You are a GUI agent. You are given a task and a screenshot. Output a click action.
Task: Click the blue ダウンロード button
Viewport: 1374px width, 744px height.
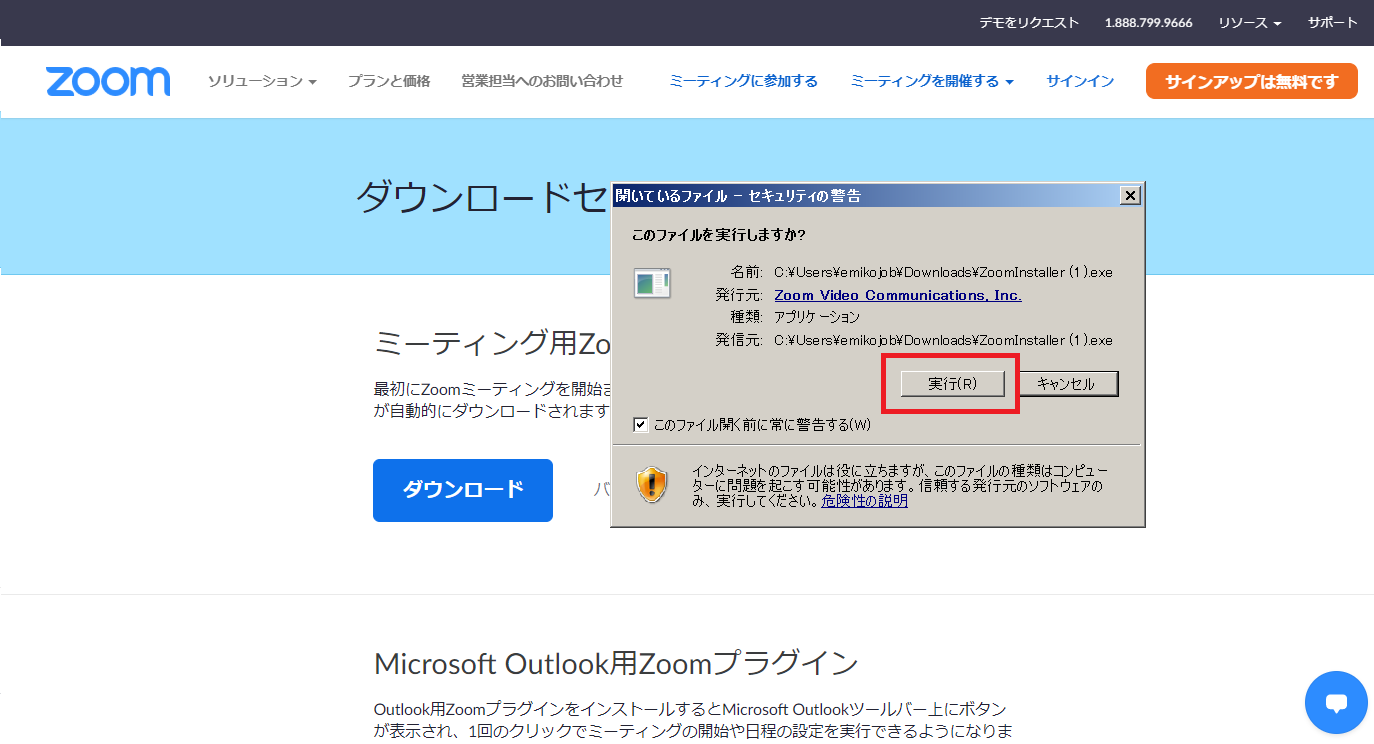coord(463,490)
